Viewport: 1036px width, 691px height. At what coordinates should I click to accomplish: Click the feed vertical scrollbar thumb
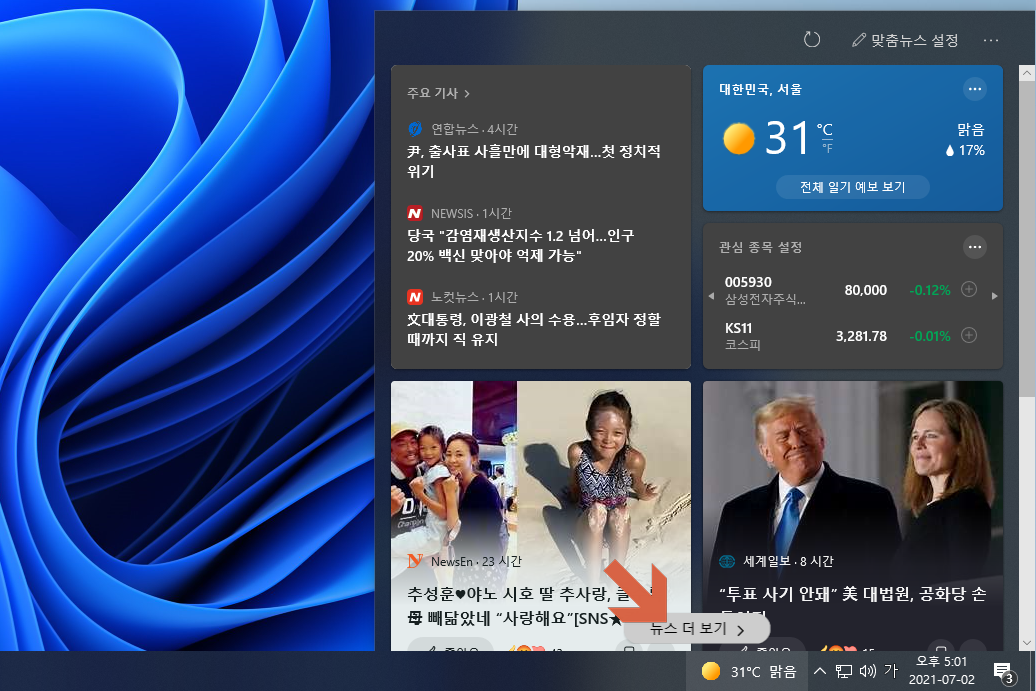point(1027,238)
